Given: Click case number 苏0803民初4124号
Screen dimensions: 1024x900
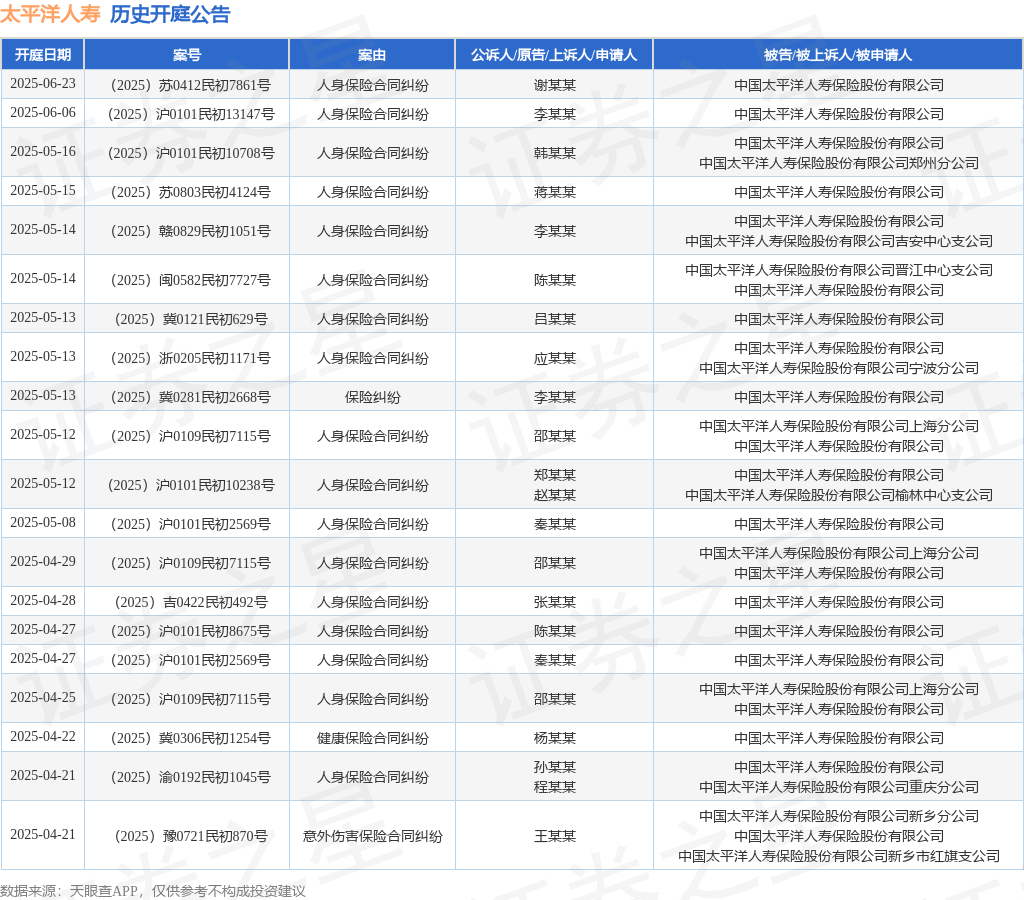Looking at the screenshot, I should pos(191,192).
